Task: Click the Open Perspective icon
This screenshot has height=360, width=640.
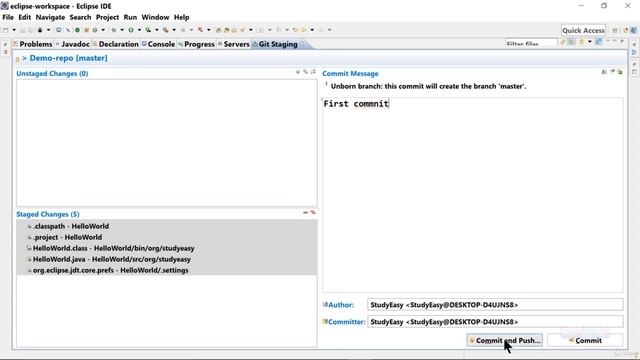Action: pos(615,30)
